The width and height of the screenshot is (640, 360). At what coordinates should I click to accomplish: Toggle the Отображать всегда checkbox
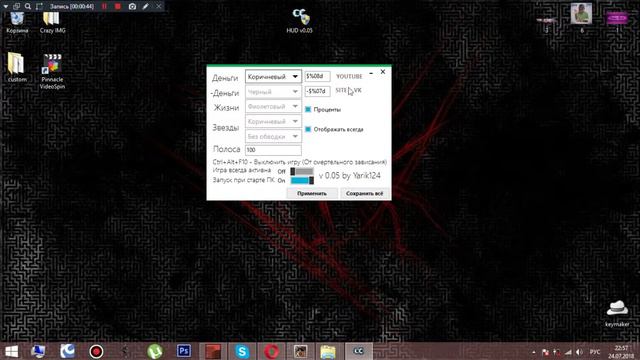coord(308,129)
